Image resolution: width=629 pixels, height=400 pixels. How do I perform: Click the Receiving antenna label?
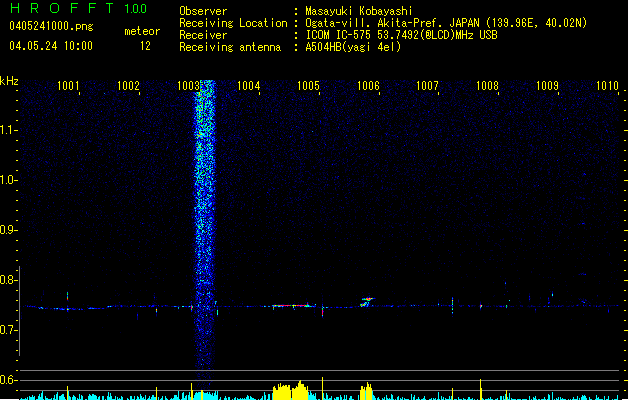click(230, 47)
